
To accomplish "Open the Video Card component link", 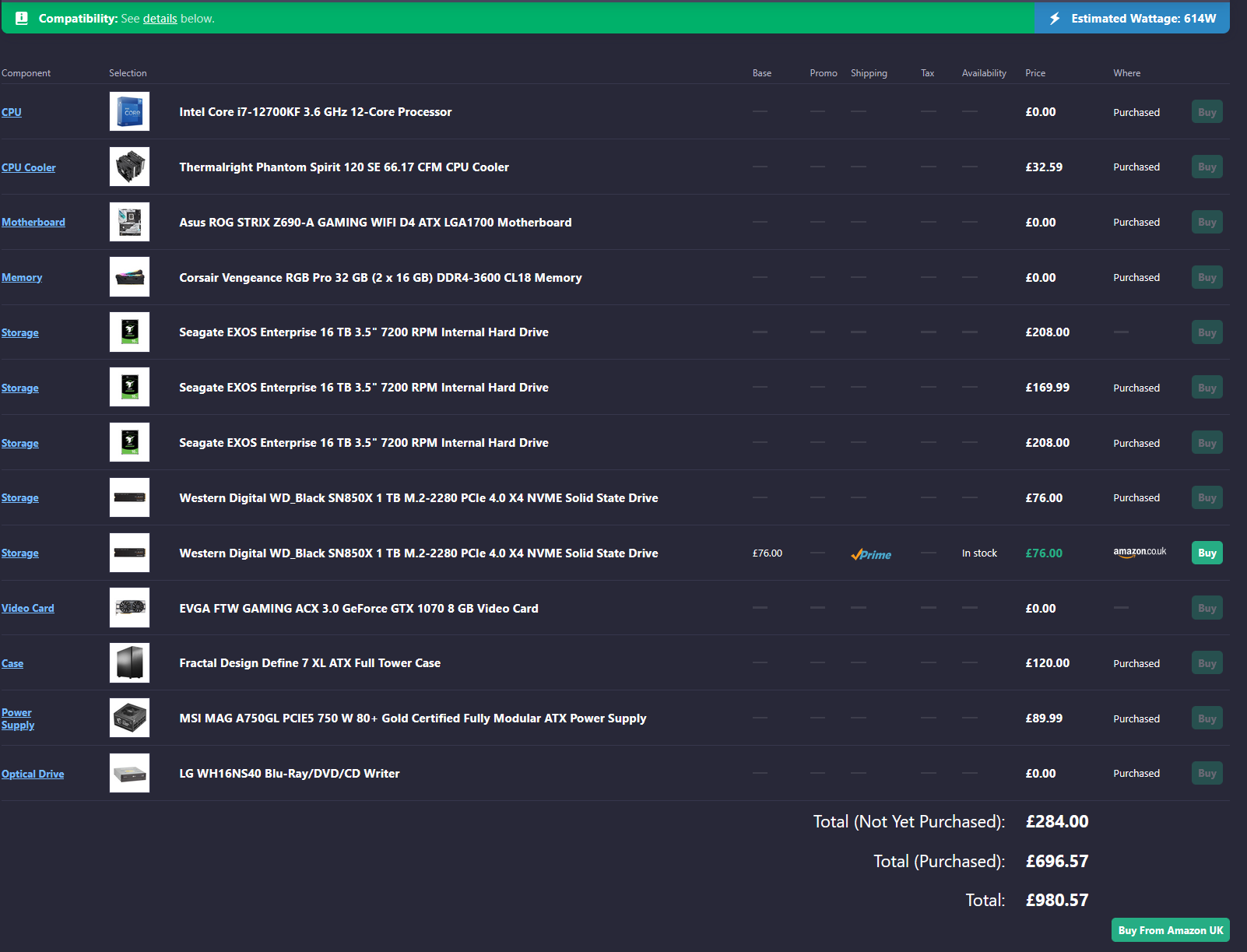I will (x=28, y=608).
